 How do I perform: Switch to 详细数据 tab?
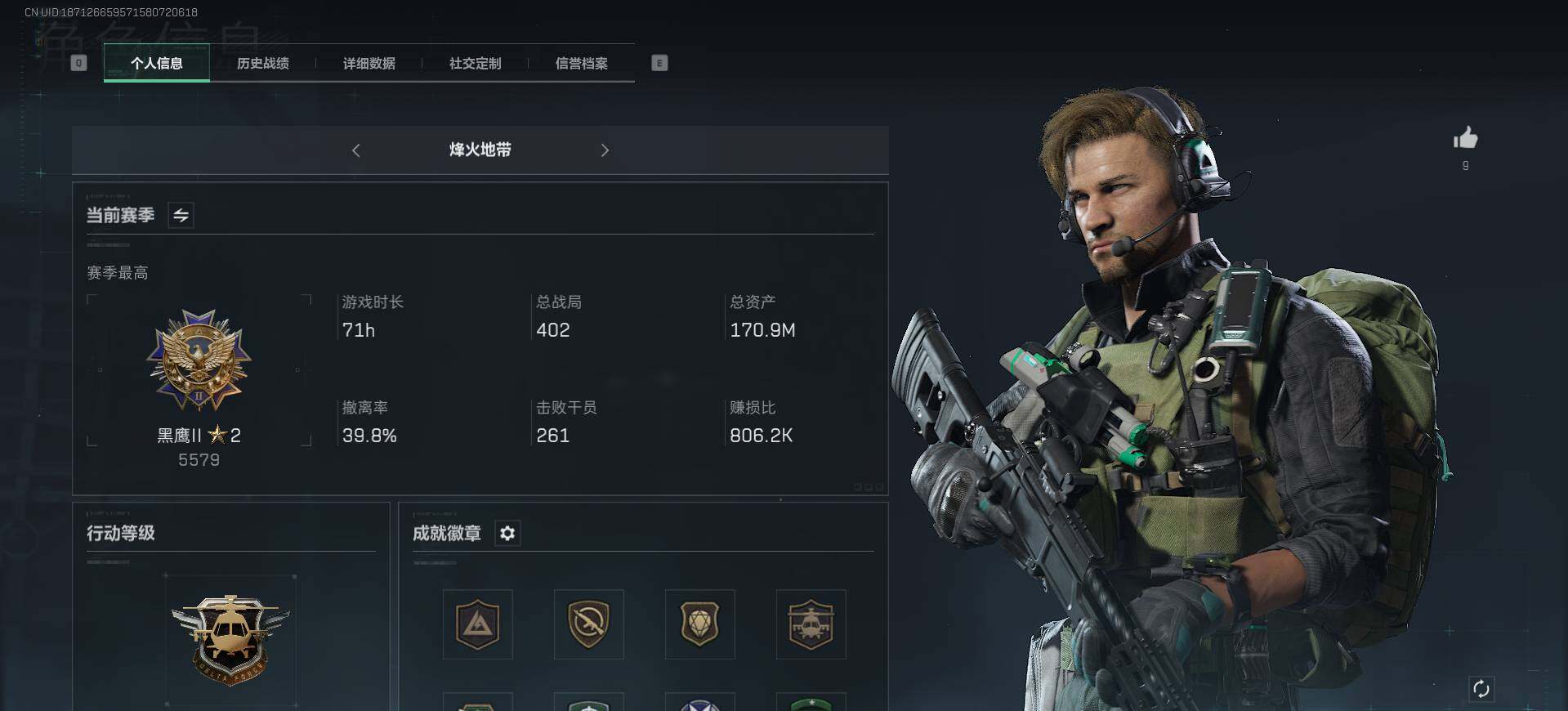tap(369, 63)
